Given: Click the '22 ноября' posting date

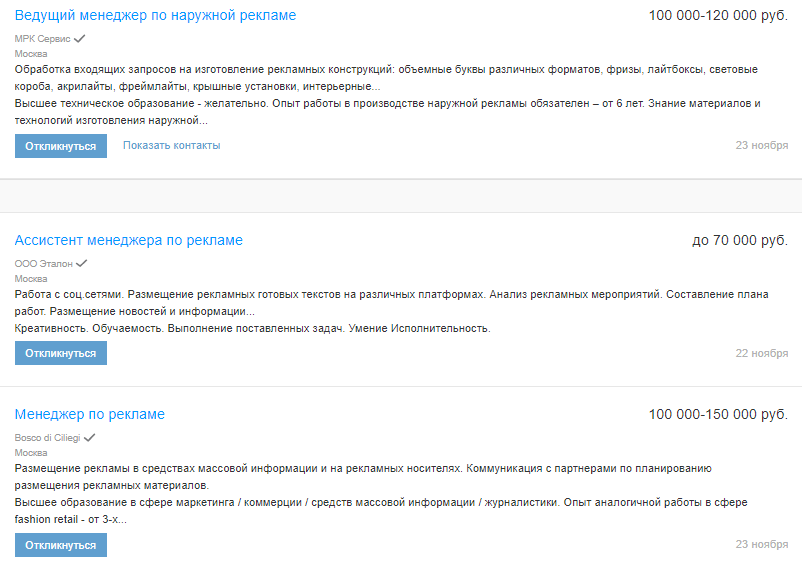Looking at the screenshot, I should (x=762, y=354).
